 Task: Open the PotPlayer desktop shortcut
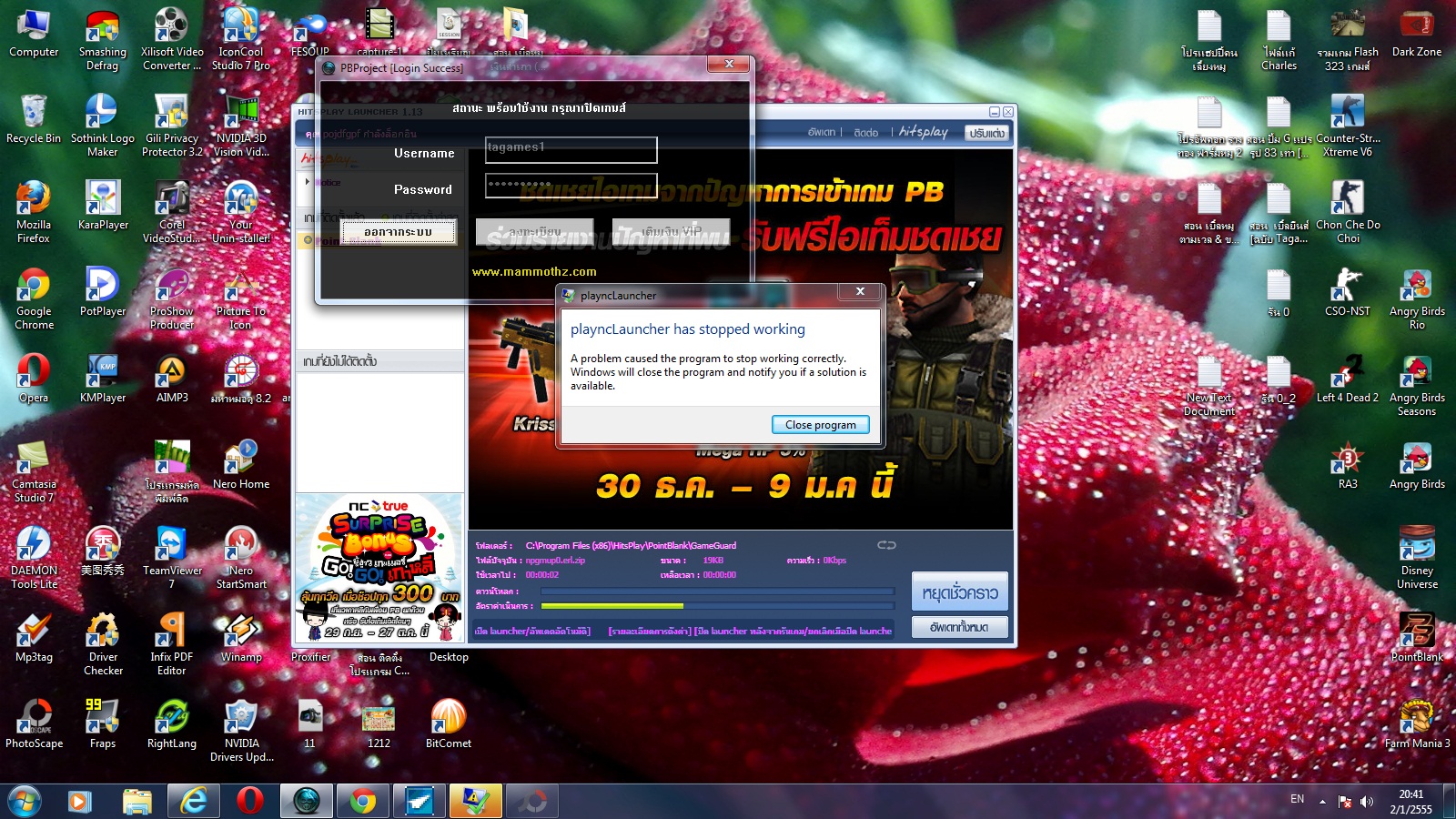[x=103, y=292]
